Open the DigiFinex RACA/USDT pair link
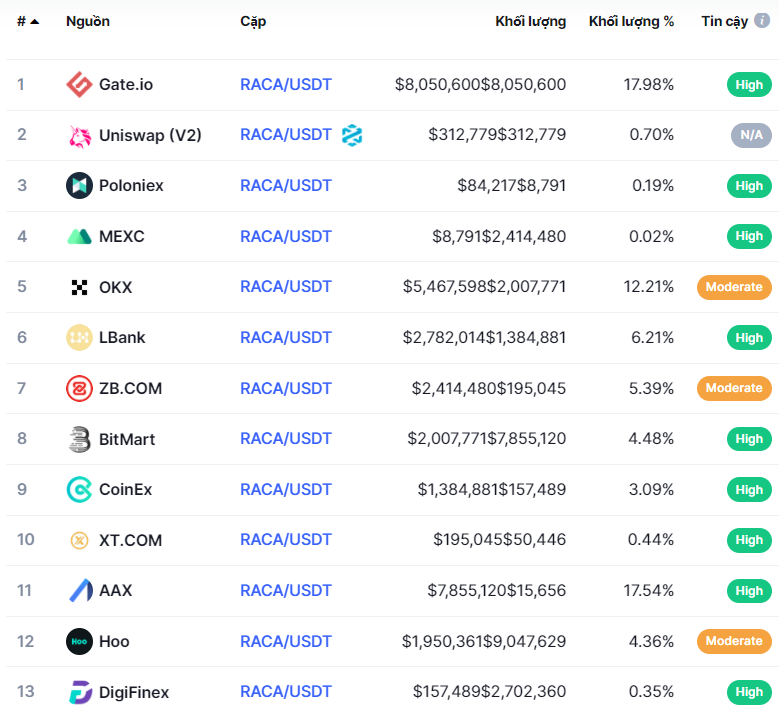The height and width of the screenshot is (708, 779). 286,692
